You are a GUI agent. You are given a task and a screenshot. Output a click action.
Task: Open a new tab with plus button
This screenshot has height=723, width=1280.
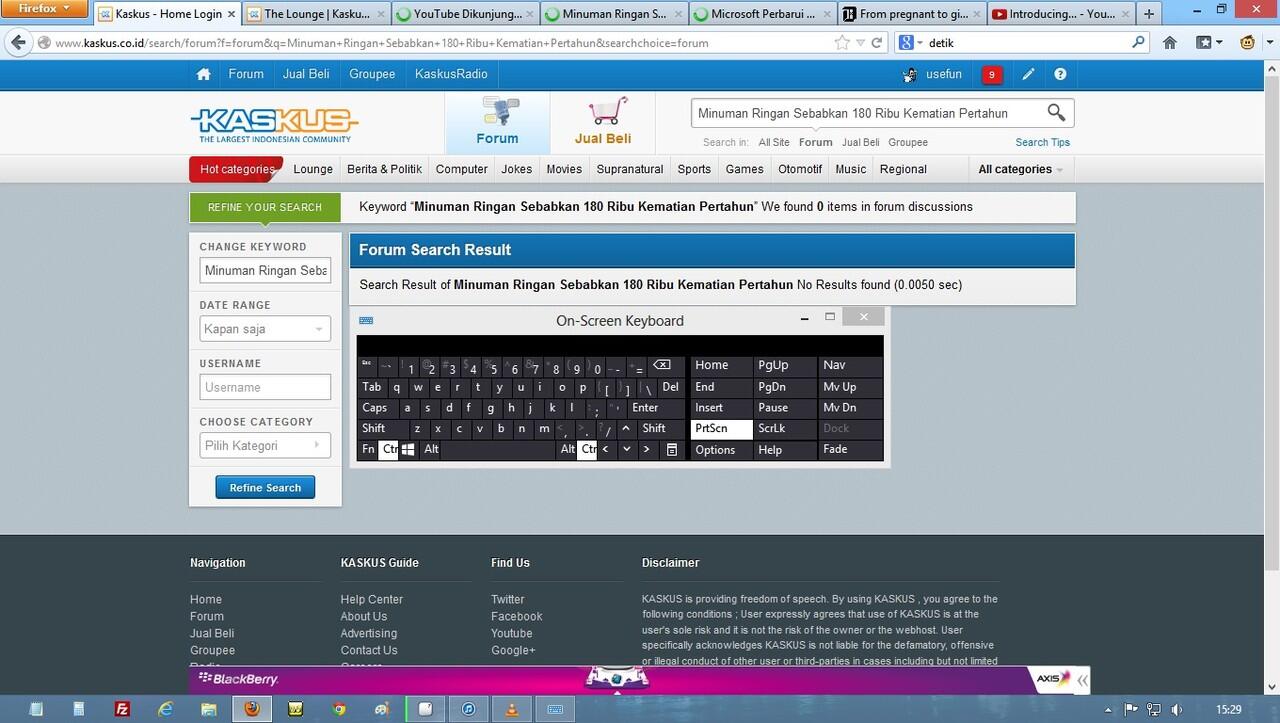click(1149, 14)
